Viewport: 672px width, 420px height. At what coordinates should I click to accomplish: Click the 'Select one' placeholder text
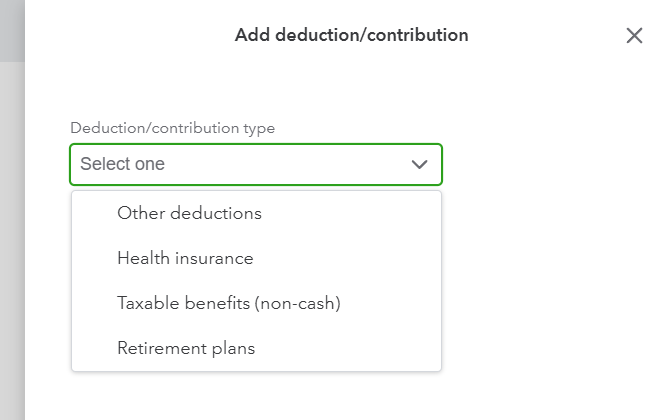click(123, 165)
